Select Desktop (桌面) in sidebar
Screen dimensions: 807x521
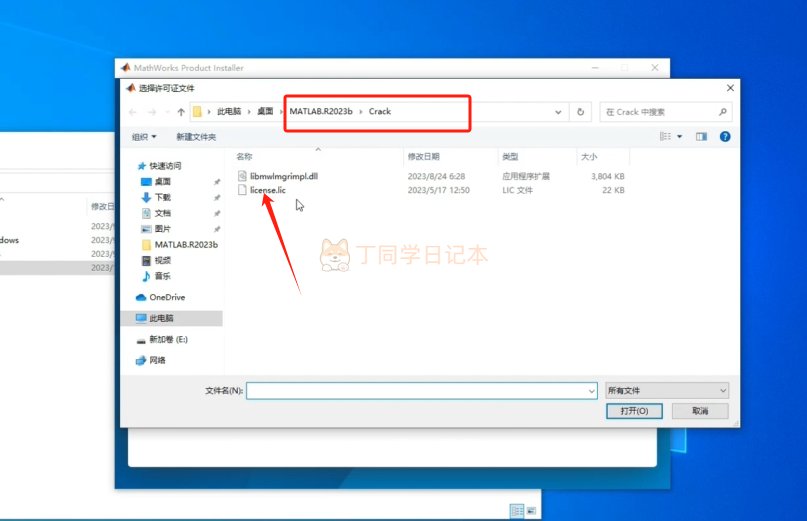click(163, 182)
